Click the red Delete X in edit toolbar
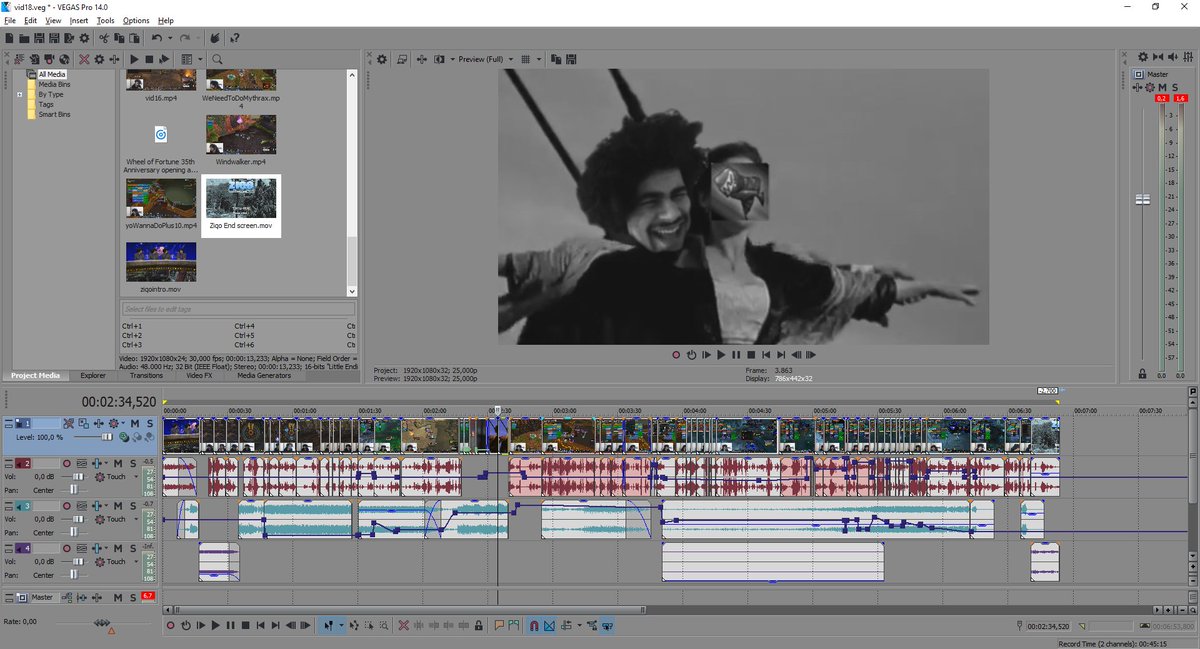 [x=403, y=625]
